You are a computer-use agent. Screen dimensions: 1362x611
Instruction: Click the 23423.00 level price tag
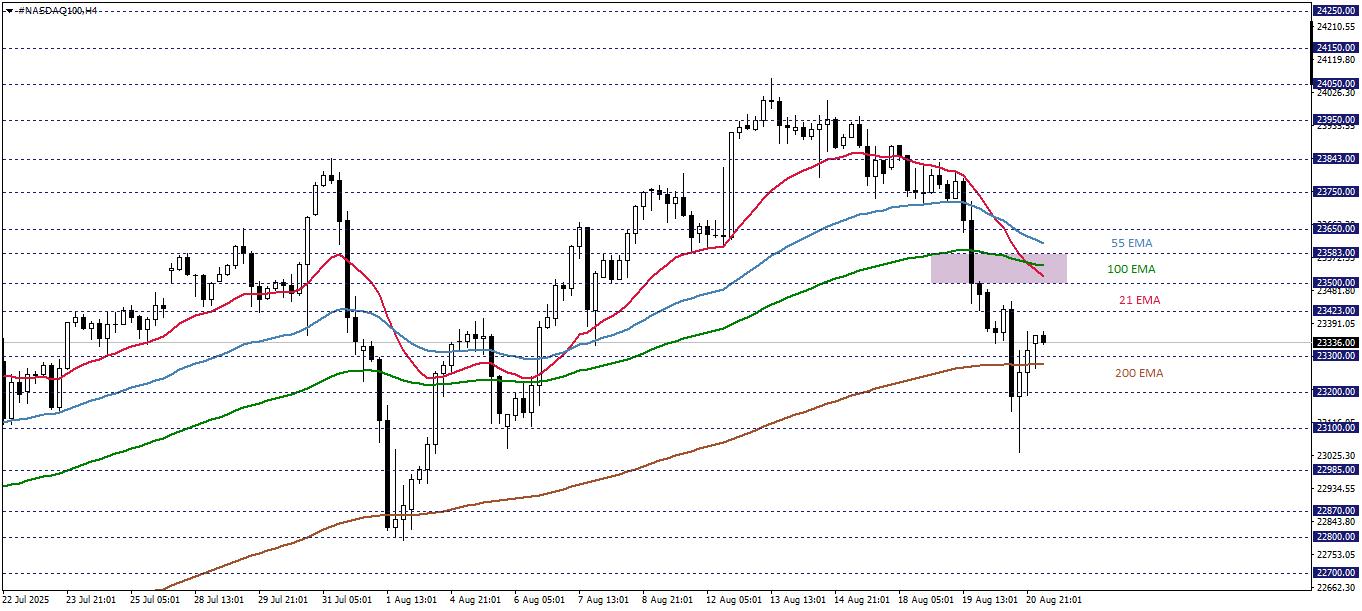(1335, 311)
